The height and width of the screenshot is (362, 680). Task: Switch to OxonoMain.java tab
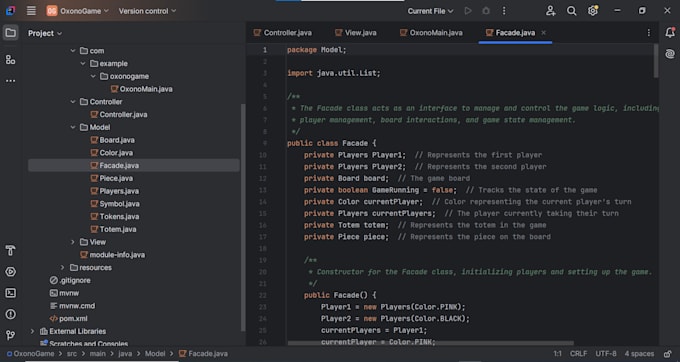pyautogui.click(x=431, y=33)
